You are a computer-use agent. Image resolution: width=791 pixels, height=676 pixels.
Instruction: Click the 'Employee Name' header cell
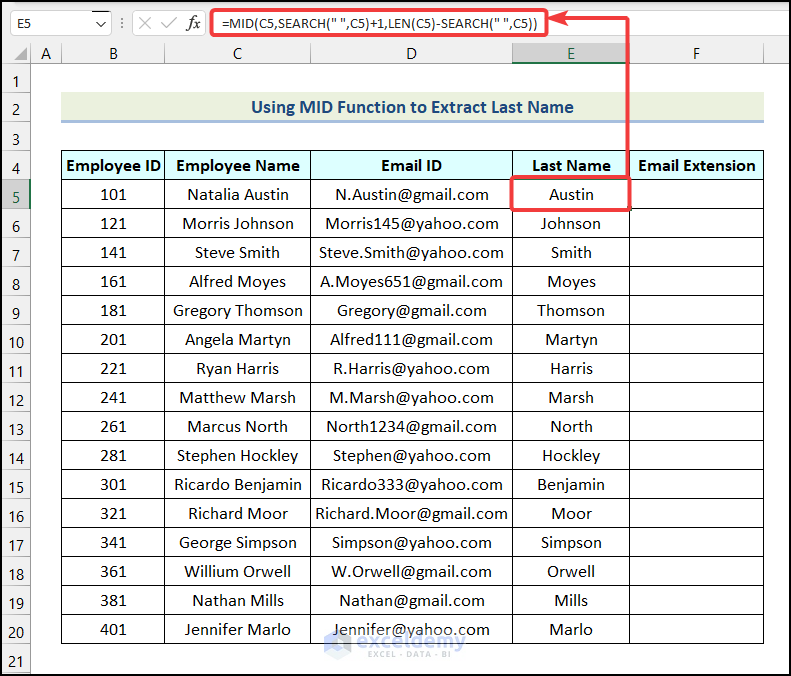(x=237, y=165)
